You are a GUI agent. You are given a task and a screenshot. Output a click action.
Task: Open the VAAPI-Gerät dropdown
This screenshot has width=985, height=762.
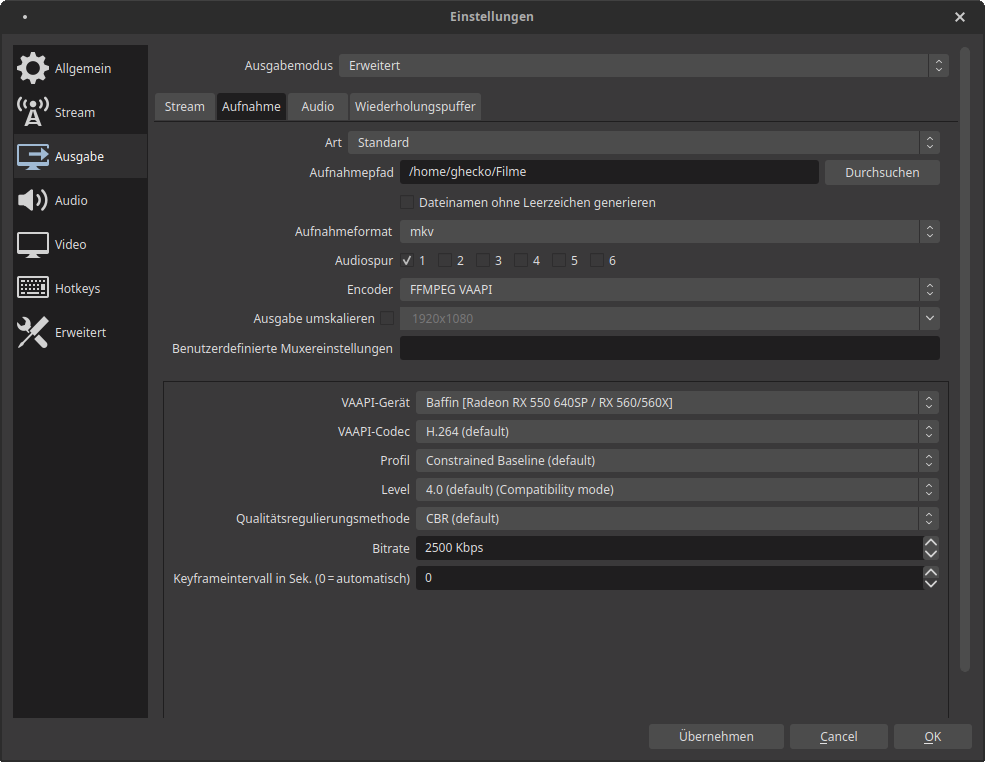tap(677, 403)
